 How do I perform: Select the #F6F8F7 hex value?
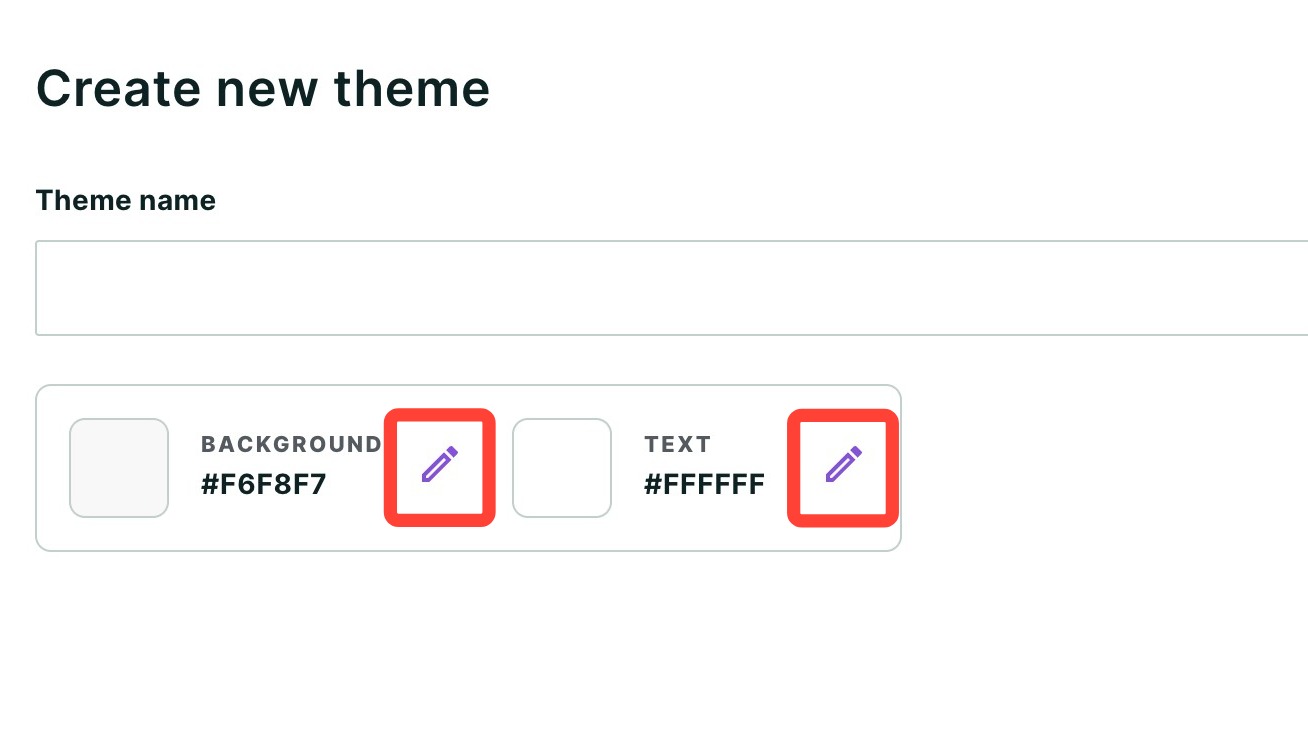pos(264,485)
